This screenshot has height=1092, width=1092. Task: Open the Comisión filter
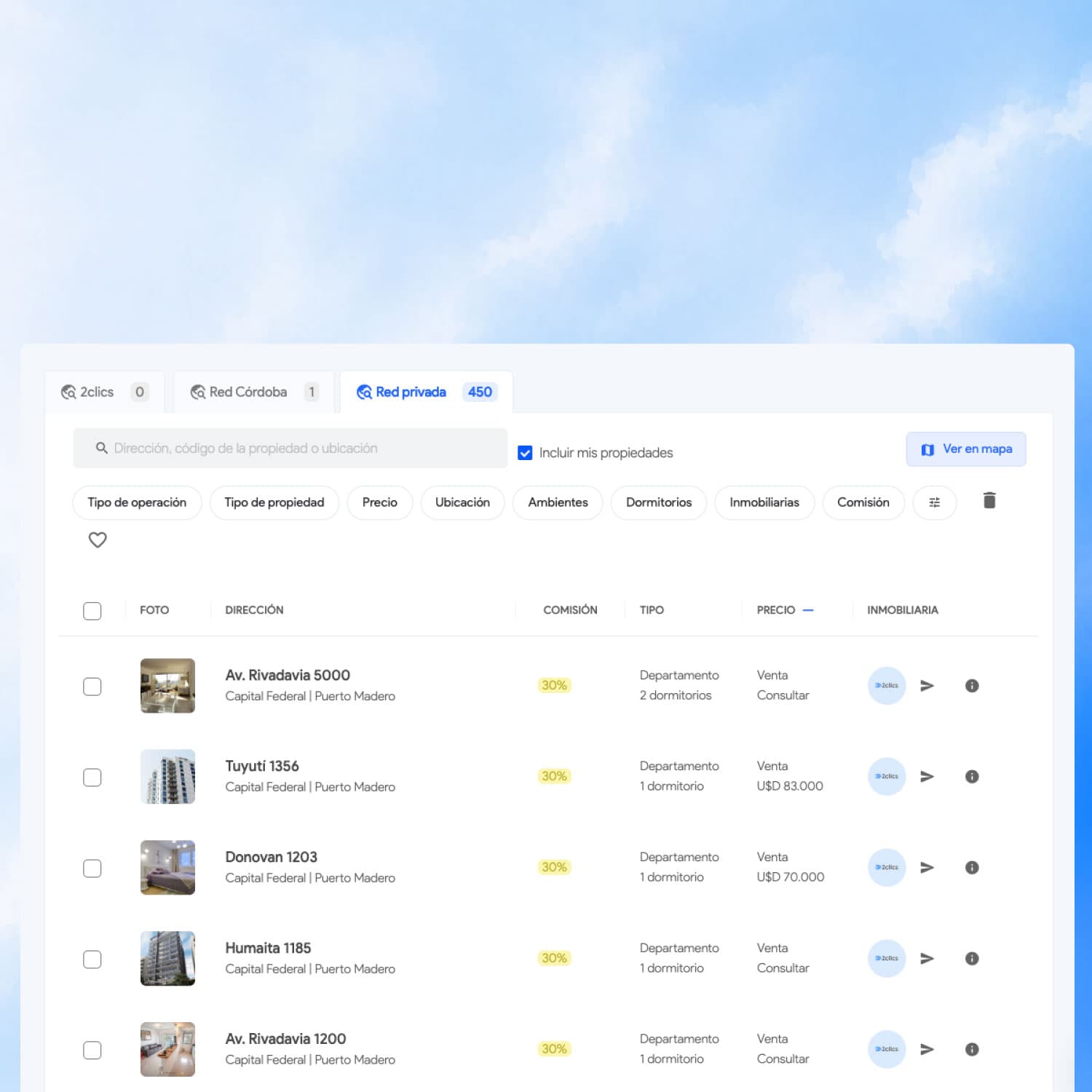click(x=863, y=502)
